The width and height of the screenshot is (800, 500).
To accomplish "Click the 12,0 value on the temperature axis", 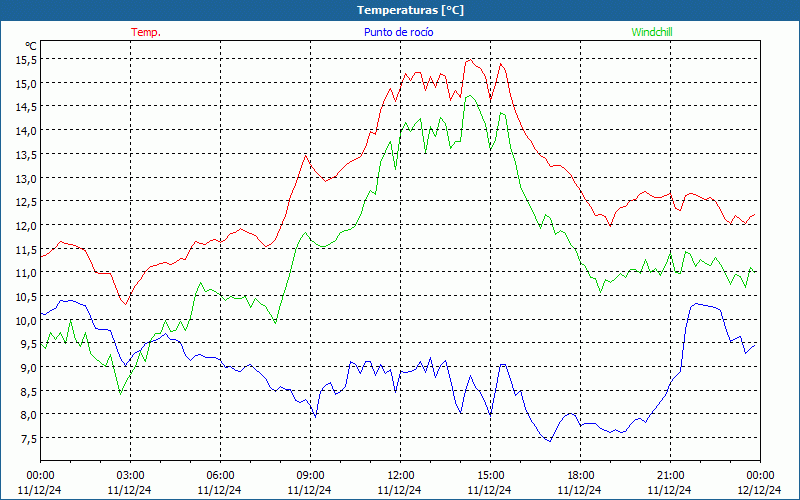I will coord(26,226).
